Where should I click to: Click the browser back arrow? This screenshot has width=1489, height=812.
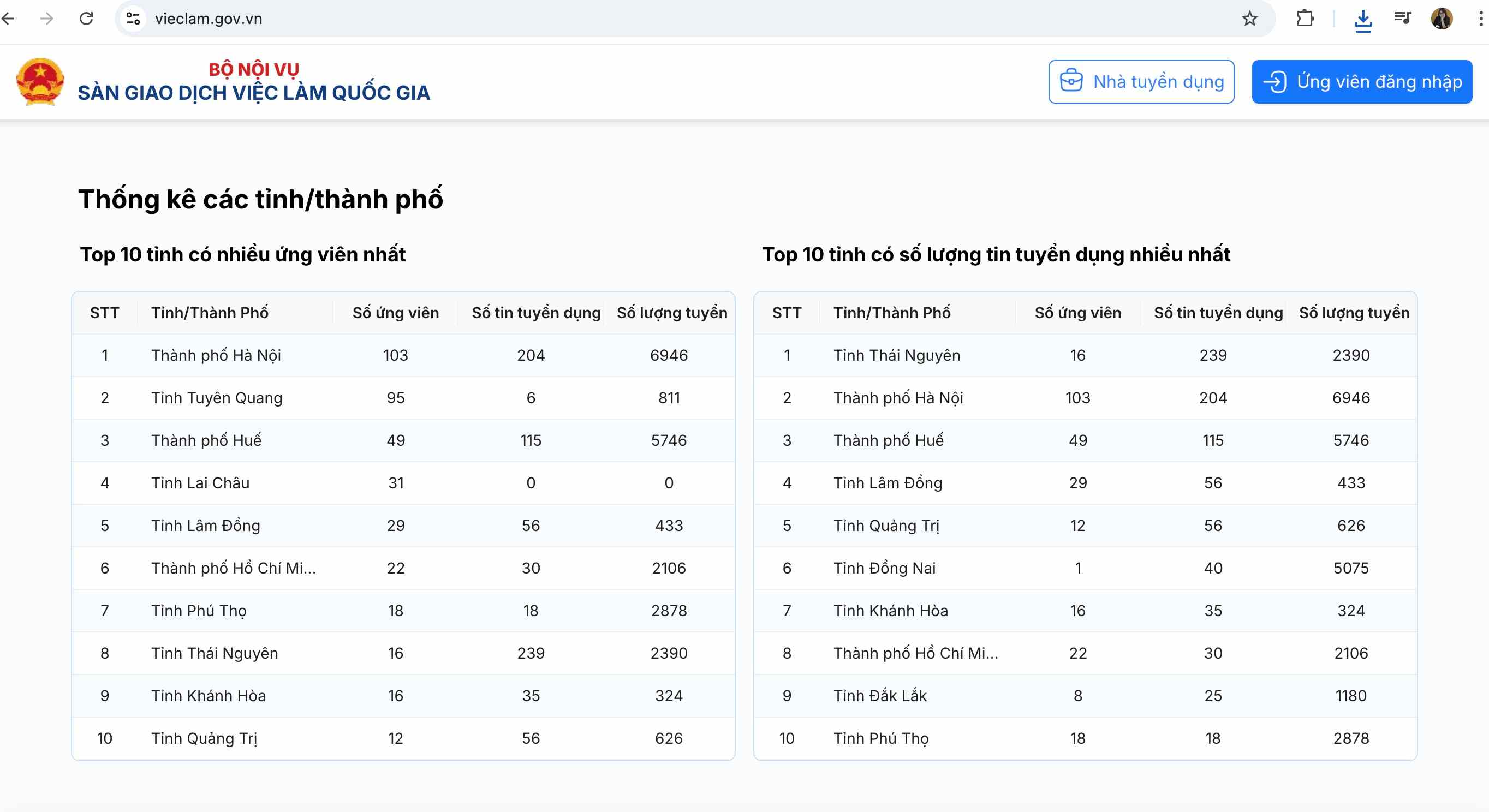[x=8, y=19]
